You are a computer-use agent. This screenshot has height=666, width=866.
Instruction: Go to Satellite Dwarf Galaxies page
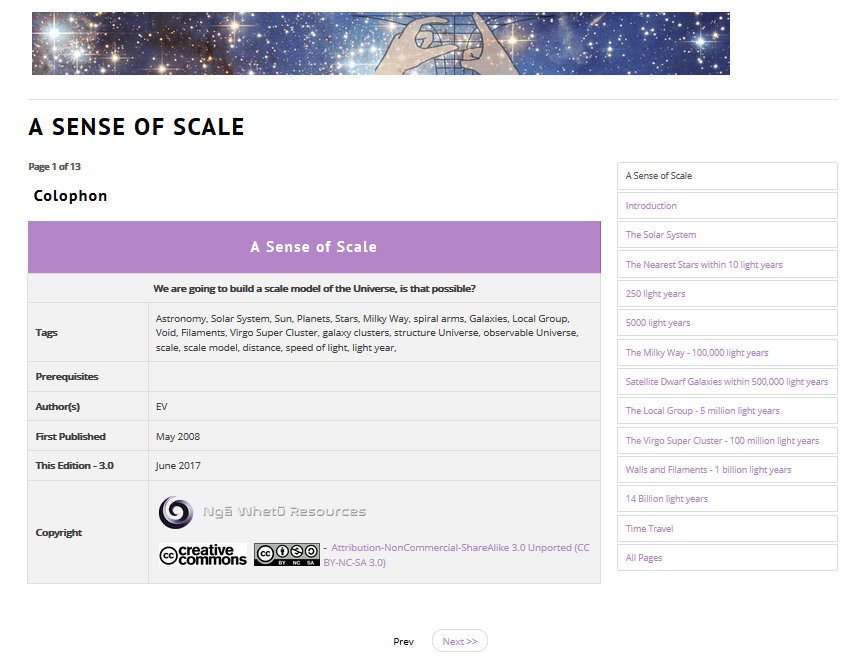pyautogui.click(x=726, y=382)
